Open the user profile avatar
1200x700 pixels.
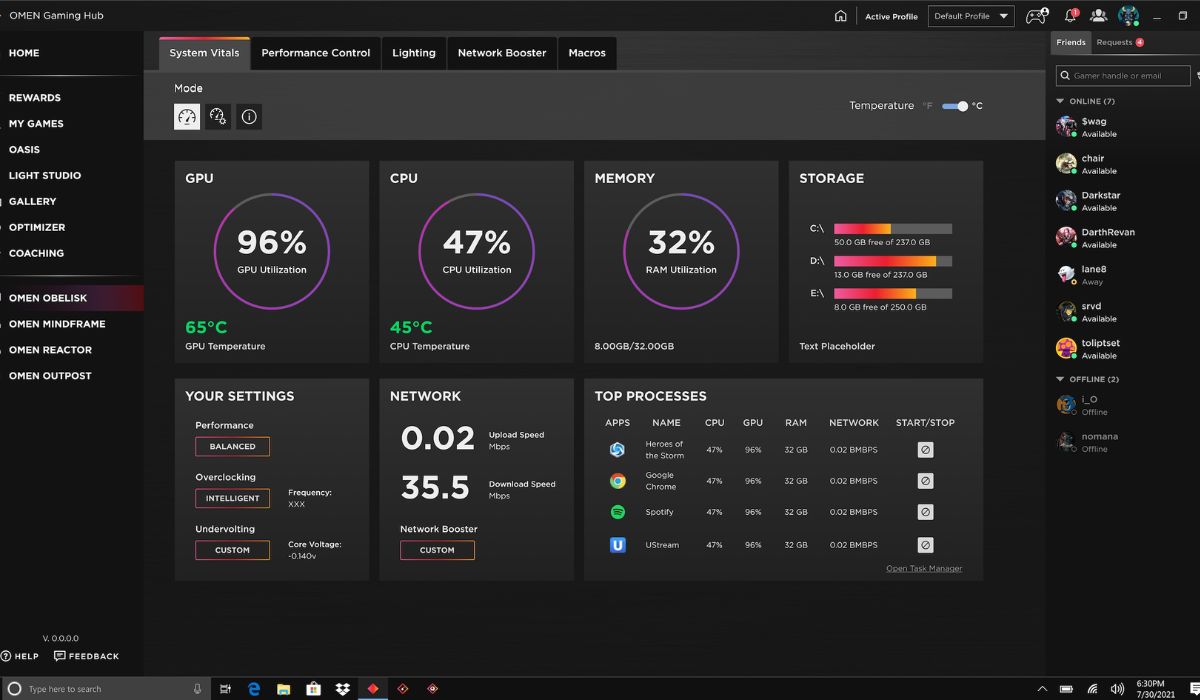coord(1128,16)
